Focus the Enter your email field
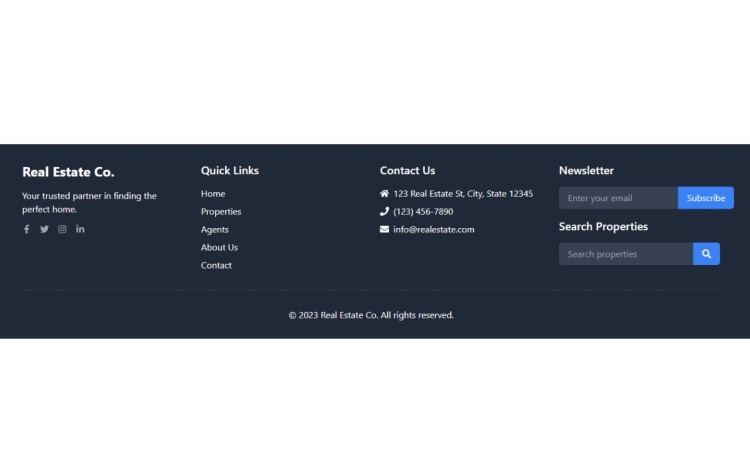 click(618, 198)
